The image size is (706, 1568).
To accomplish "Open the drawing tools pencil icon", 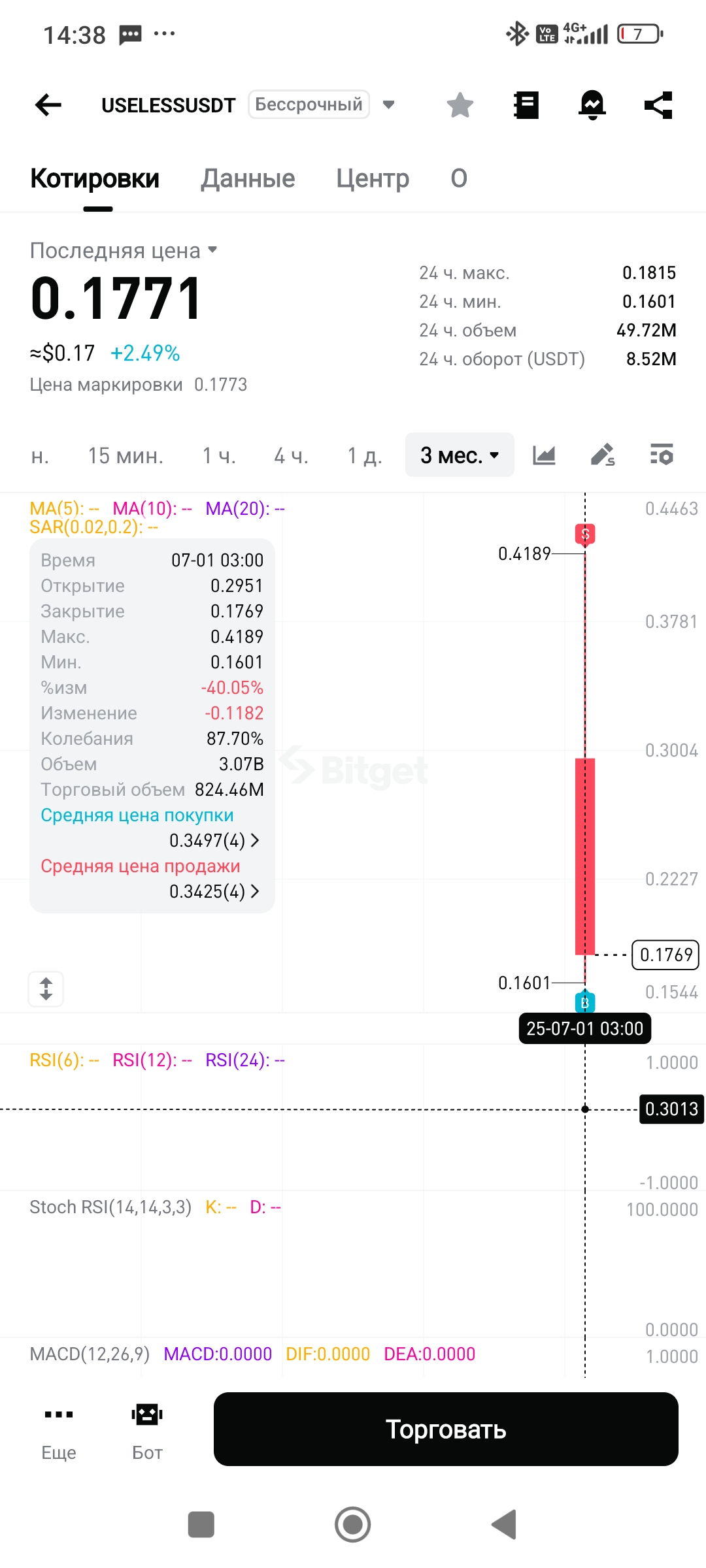I will (603, 455).
